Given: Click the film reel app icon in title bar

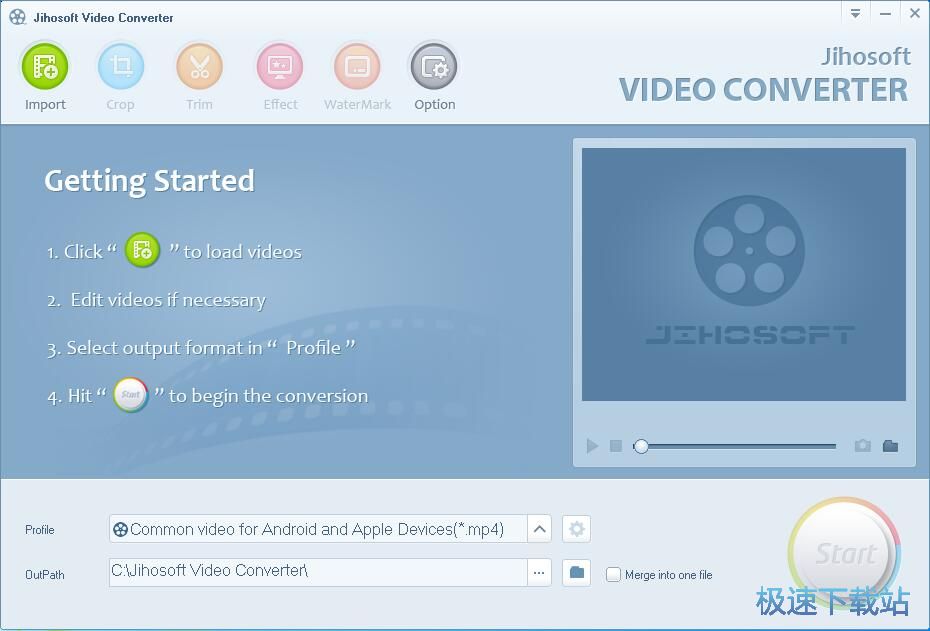Looking at the screenshot, I should pyautogui.click(x=18, y=17).
